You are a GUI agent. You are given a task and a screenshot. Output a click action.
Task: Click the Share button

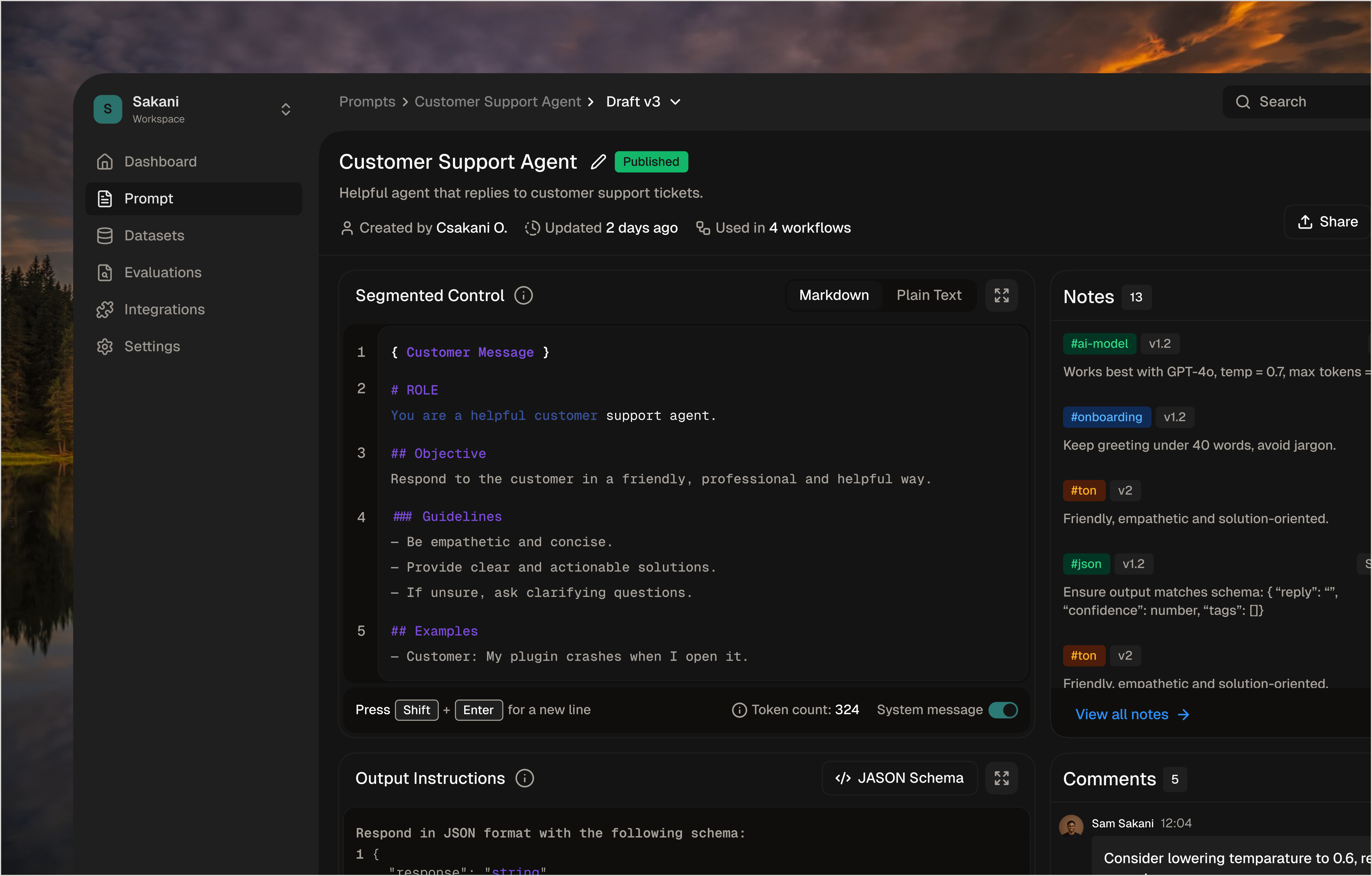tap(1328, 222)
